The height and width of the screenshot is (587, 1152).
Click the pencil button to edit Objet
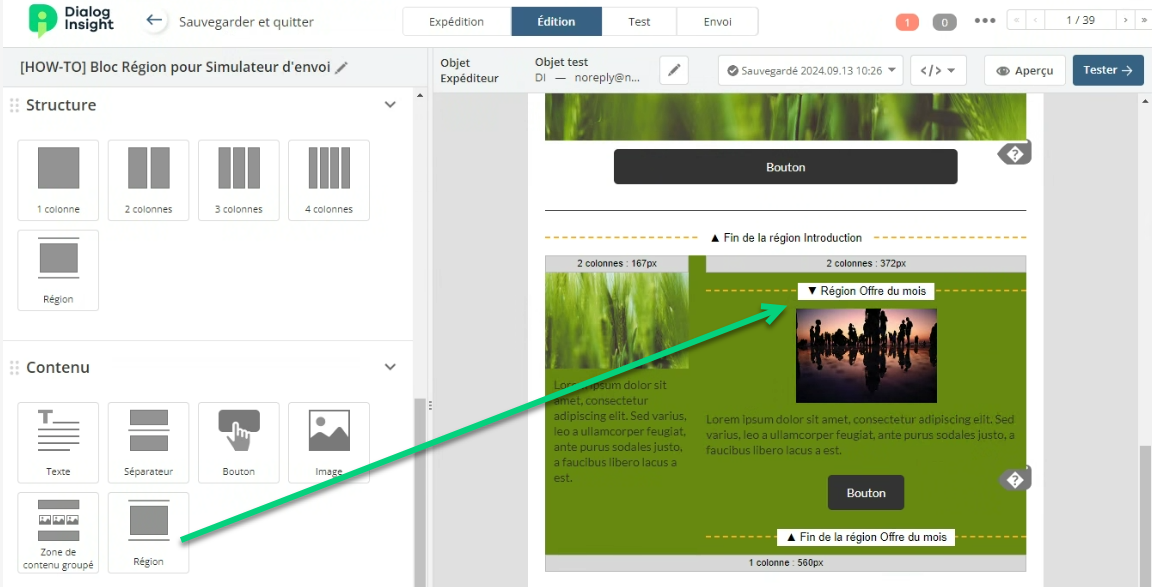(674, 71)
